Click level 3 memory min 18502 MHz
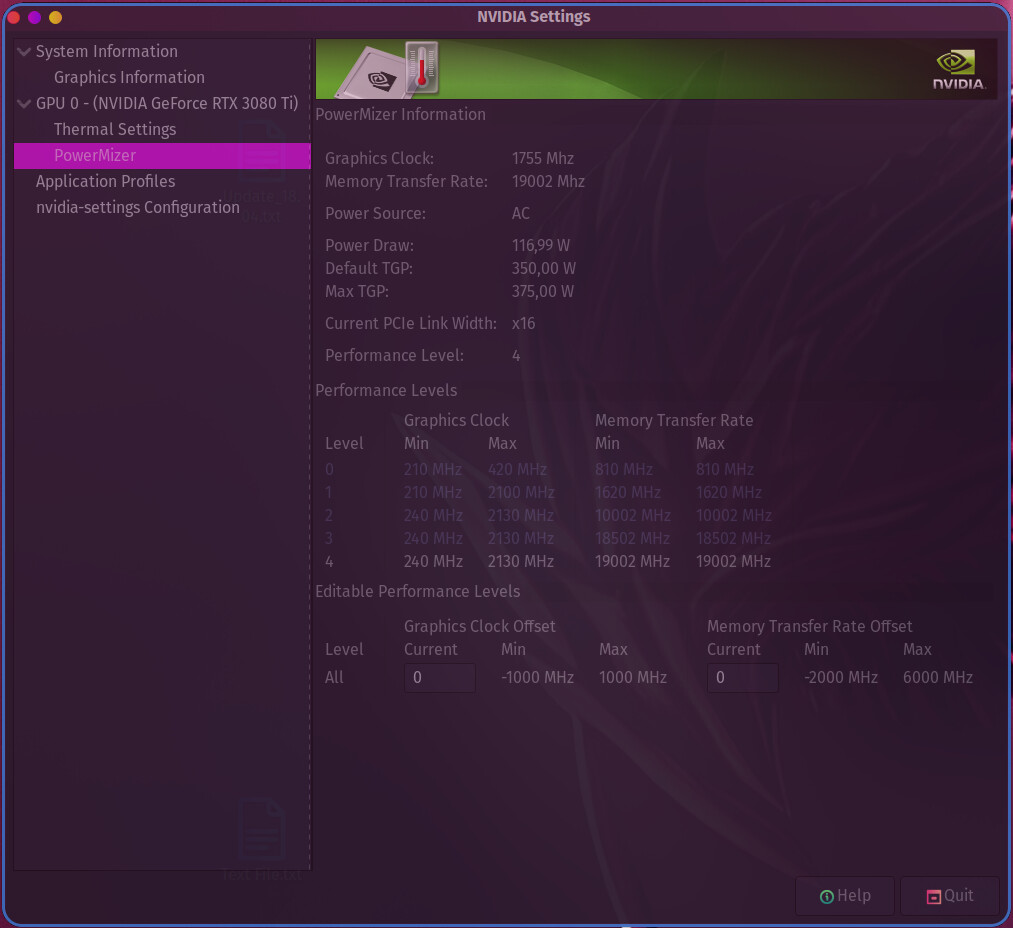The width and height of the screenshot is (1013, 928). pos(632,539)
